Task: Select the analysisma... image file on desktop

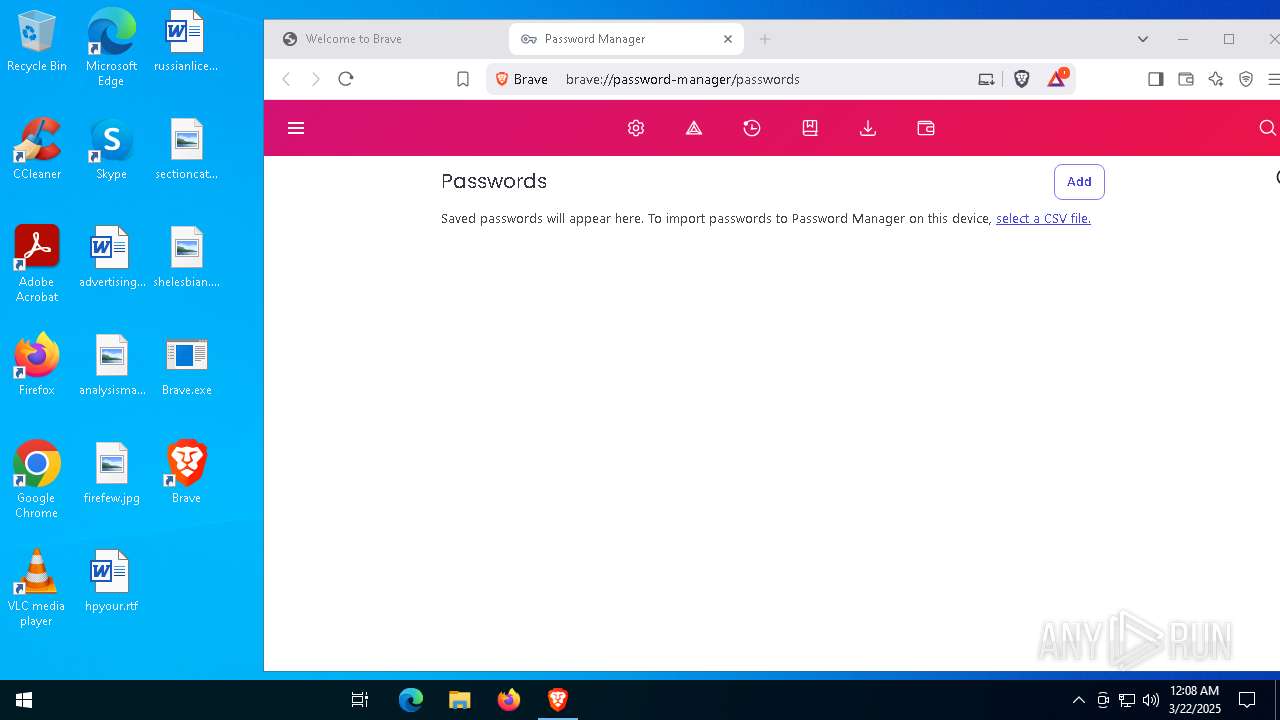Action: click(111, 366)
